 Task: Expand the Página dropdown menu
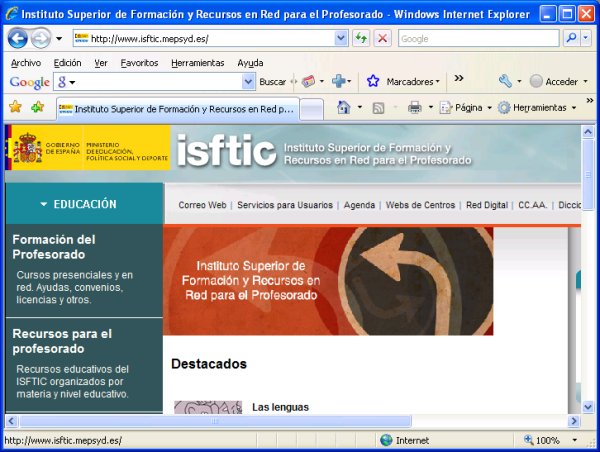(488, 107)
